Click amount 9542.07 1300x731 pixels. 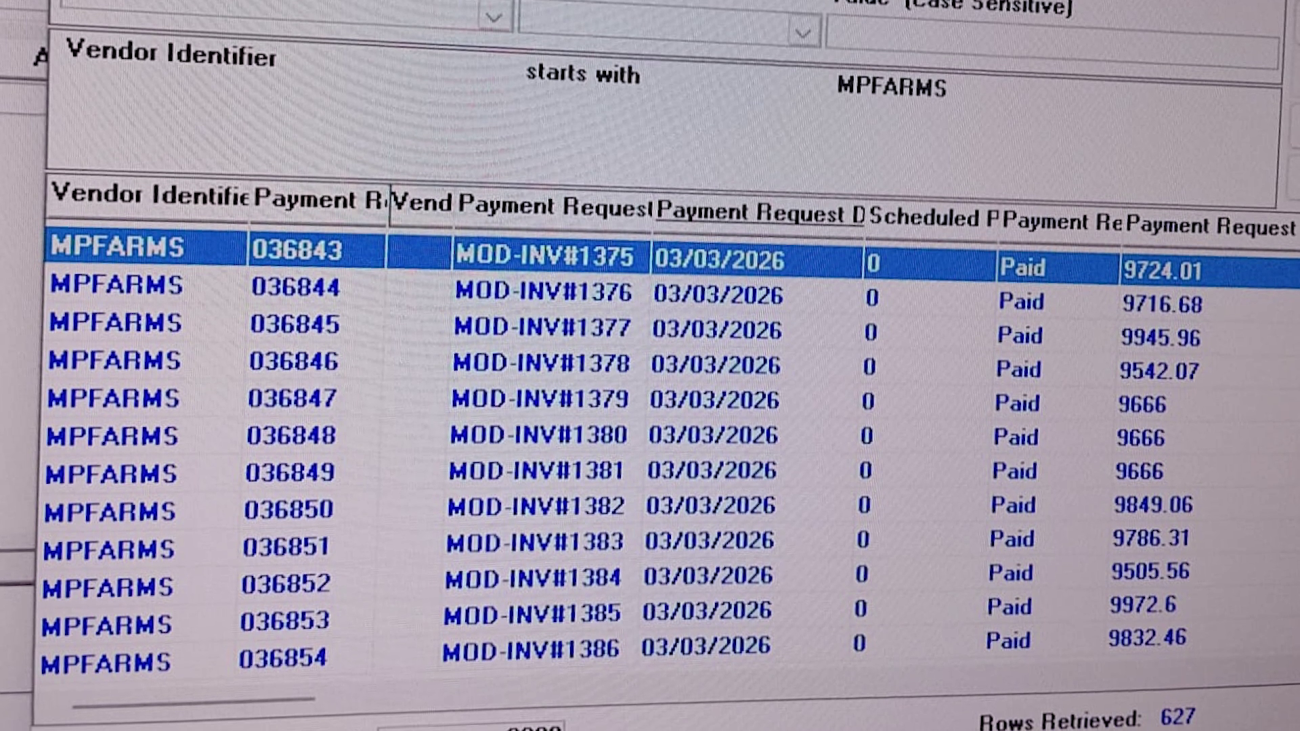[x=1159, y=371]
